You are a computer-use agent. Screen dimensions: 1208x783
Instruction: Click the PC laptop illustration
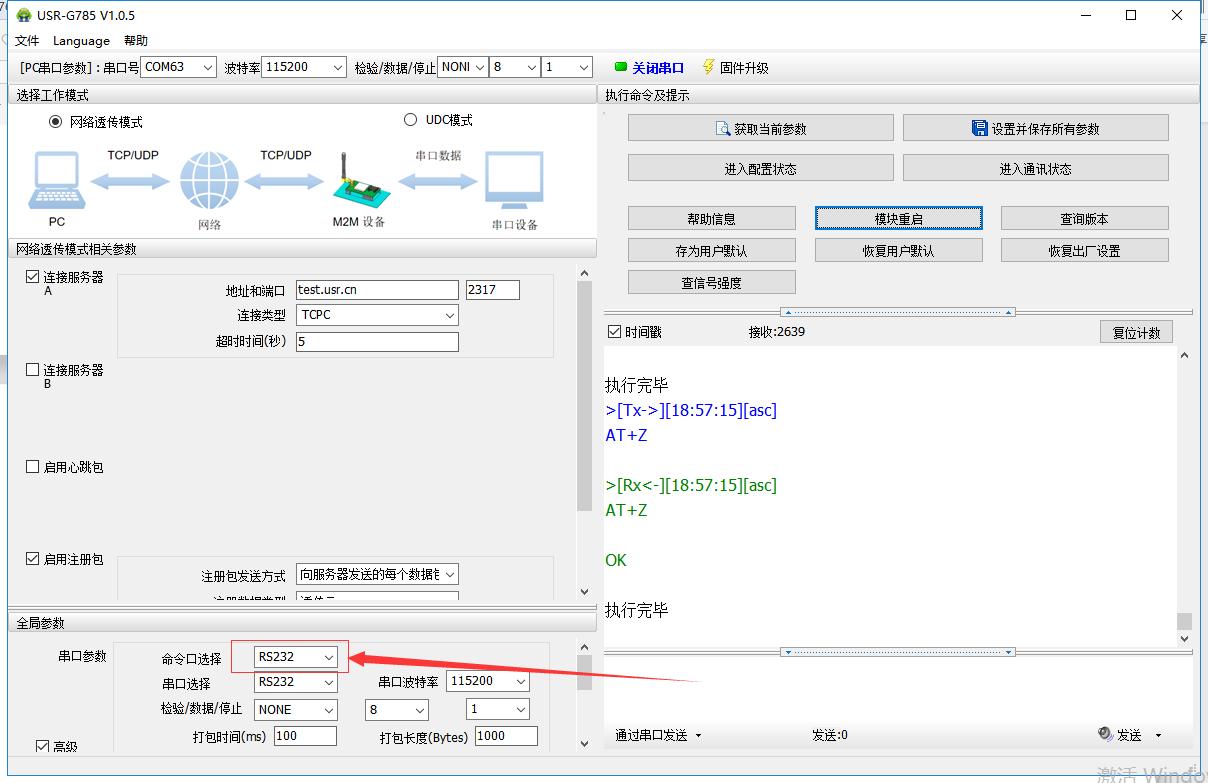pos(57,182)
